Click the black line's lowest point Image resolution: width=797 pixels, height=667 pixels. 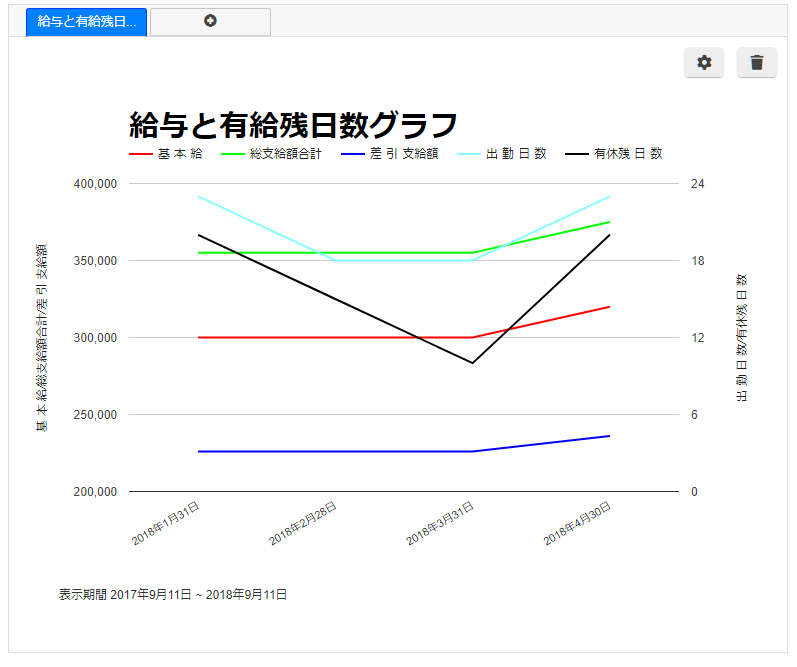coord(472,363)
